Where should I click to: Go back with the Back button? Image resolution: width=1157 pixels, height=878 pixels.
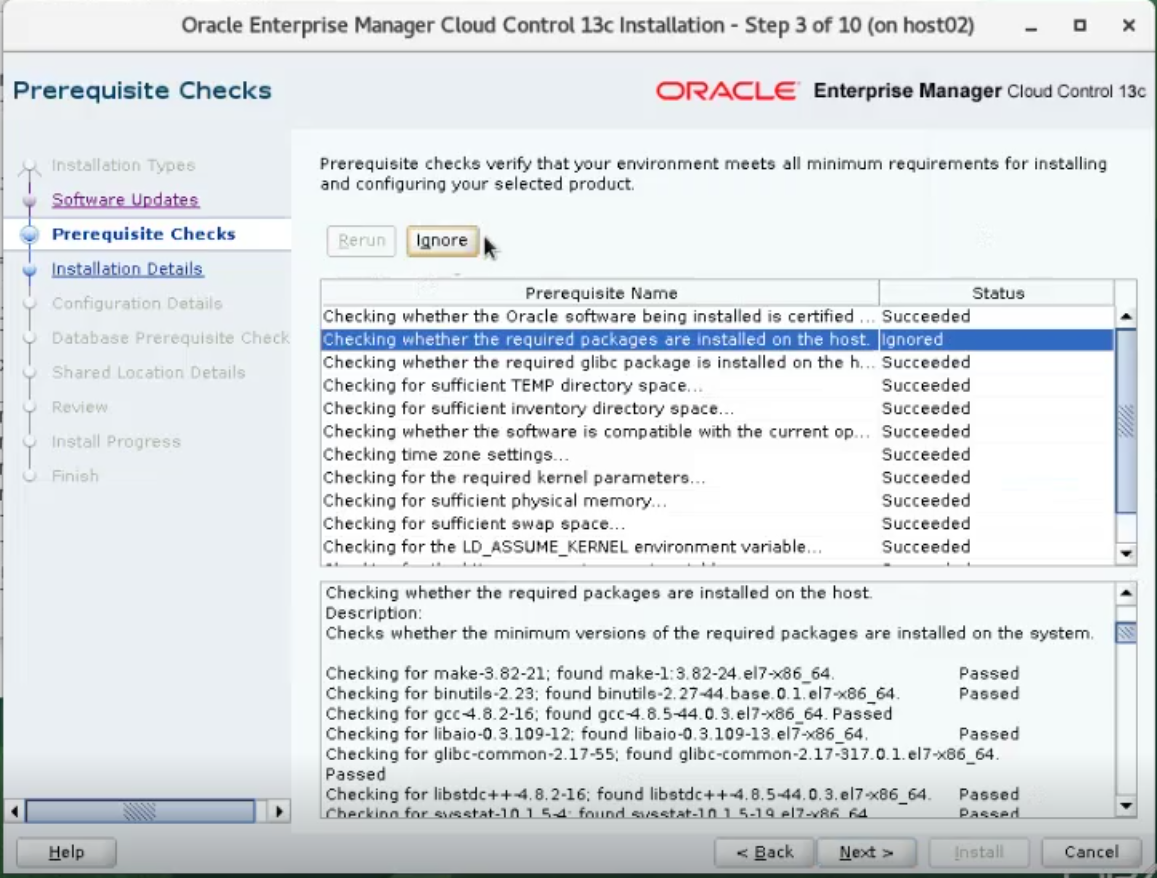coord(764,852)
